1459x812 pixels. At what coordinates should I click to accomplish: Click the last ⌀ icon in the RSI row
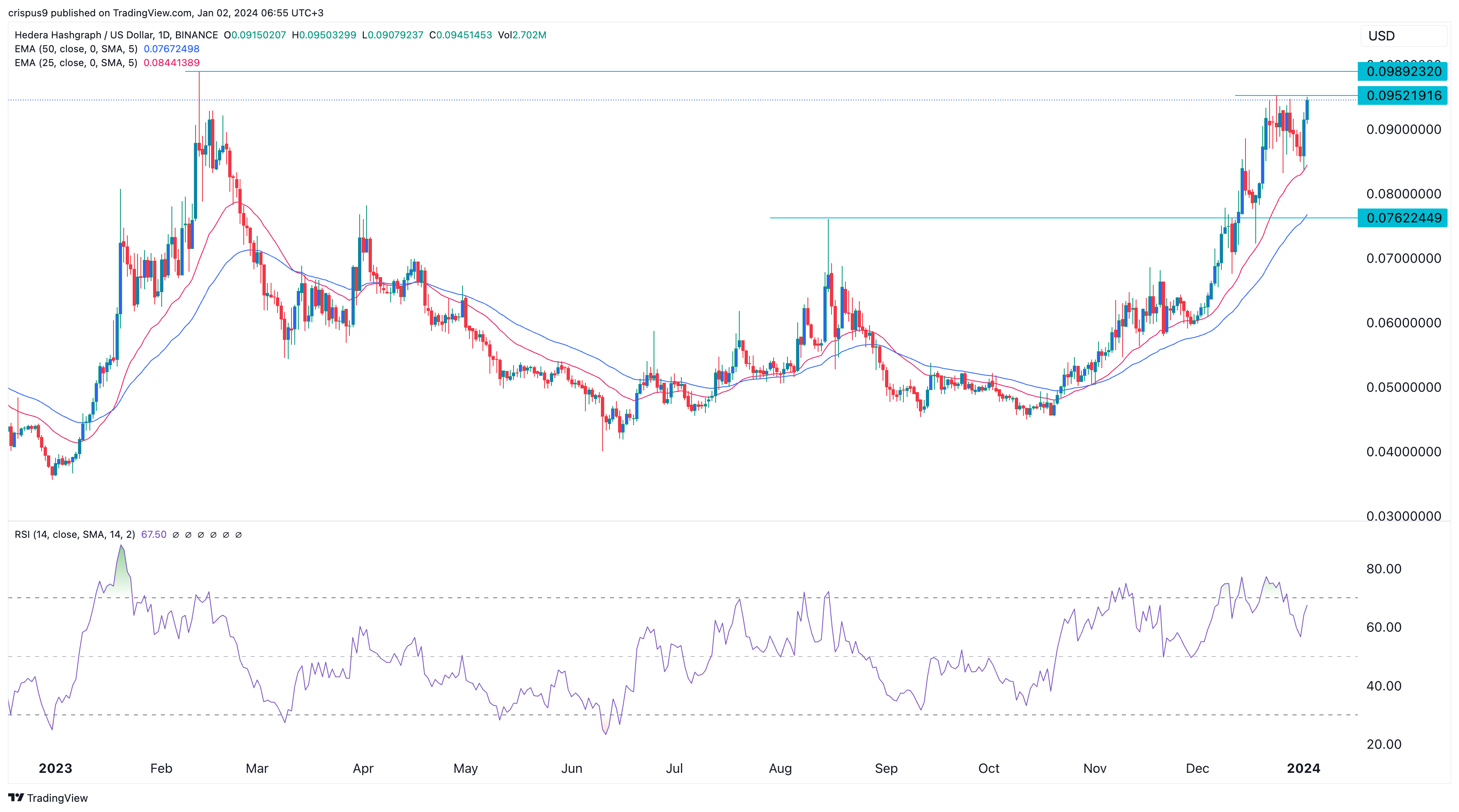(239, 535)
